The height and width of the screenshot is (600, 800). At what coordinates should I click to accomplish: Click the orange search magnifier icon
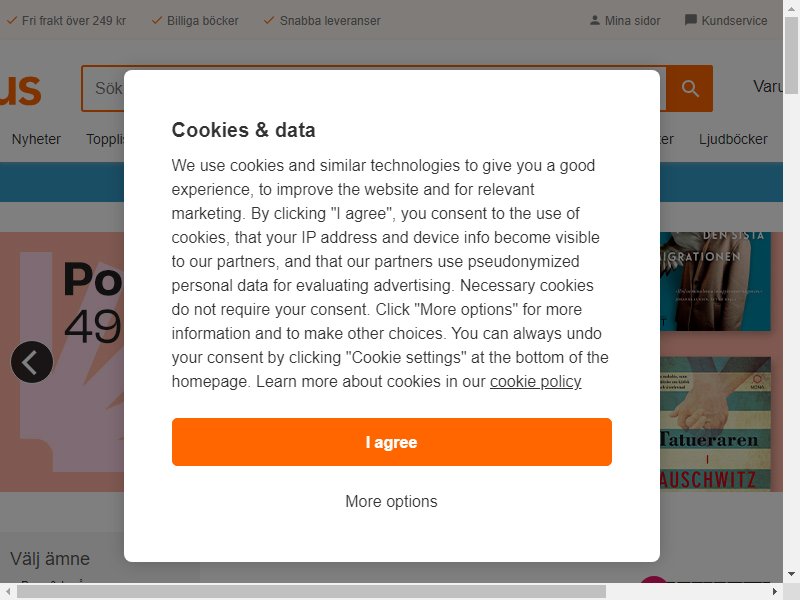point(689,88)
